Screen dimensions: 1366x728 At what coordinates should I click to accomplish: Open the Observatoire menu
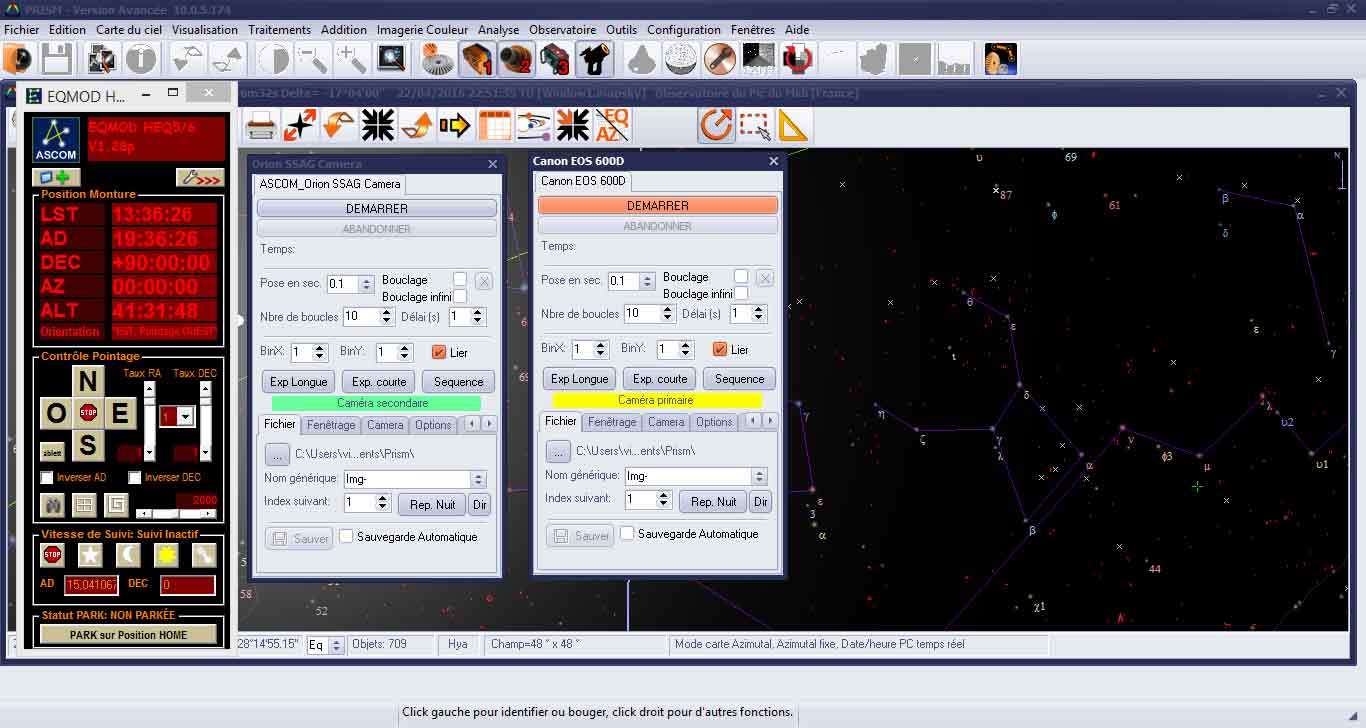coord(562,30)
